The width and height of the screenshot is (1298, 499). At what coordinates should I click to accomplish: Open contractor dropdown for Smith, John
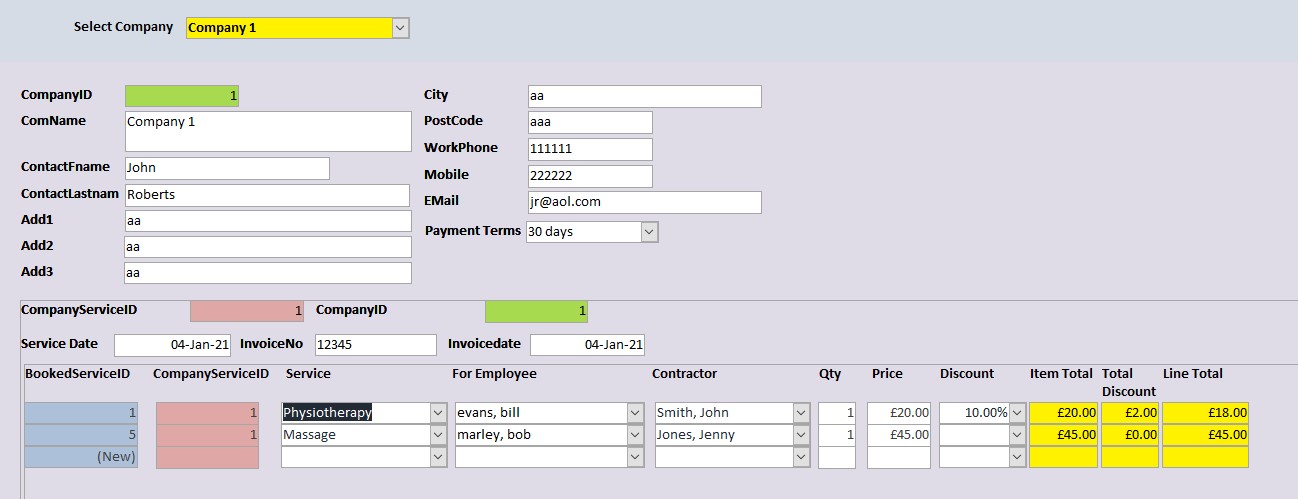click(801, 413)
